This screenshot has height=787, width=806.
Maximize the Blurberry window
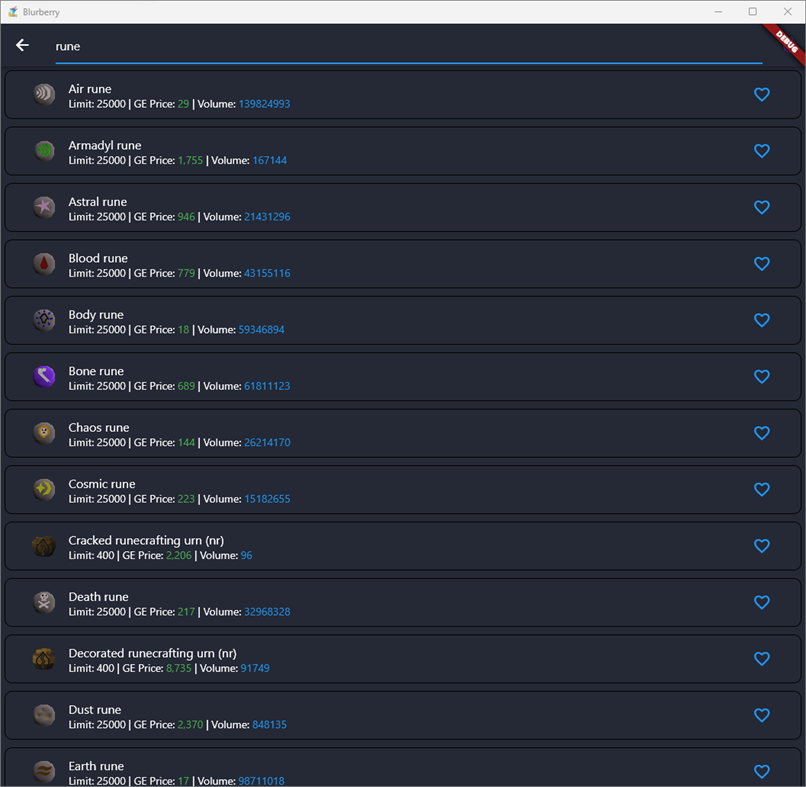click(753, 12)
